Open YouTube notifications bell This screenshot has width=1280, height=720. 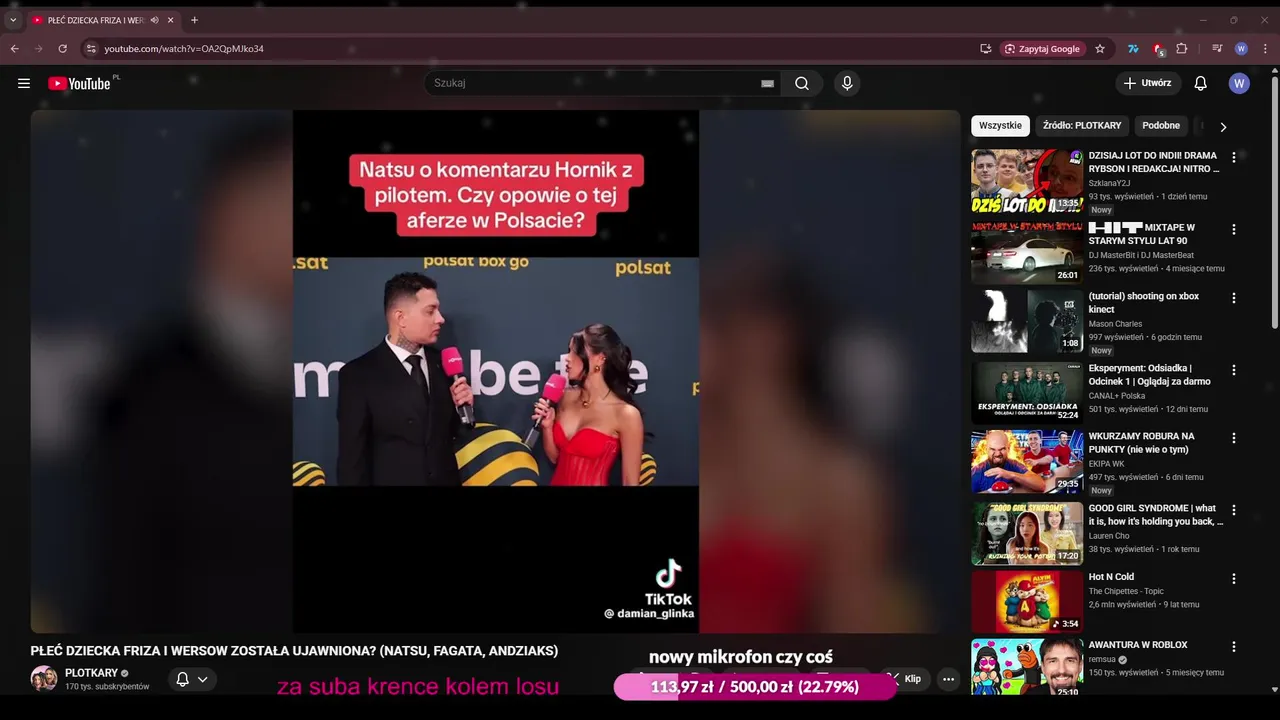tap(1200, 83)
